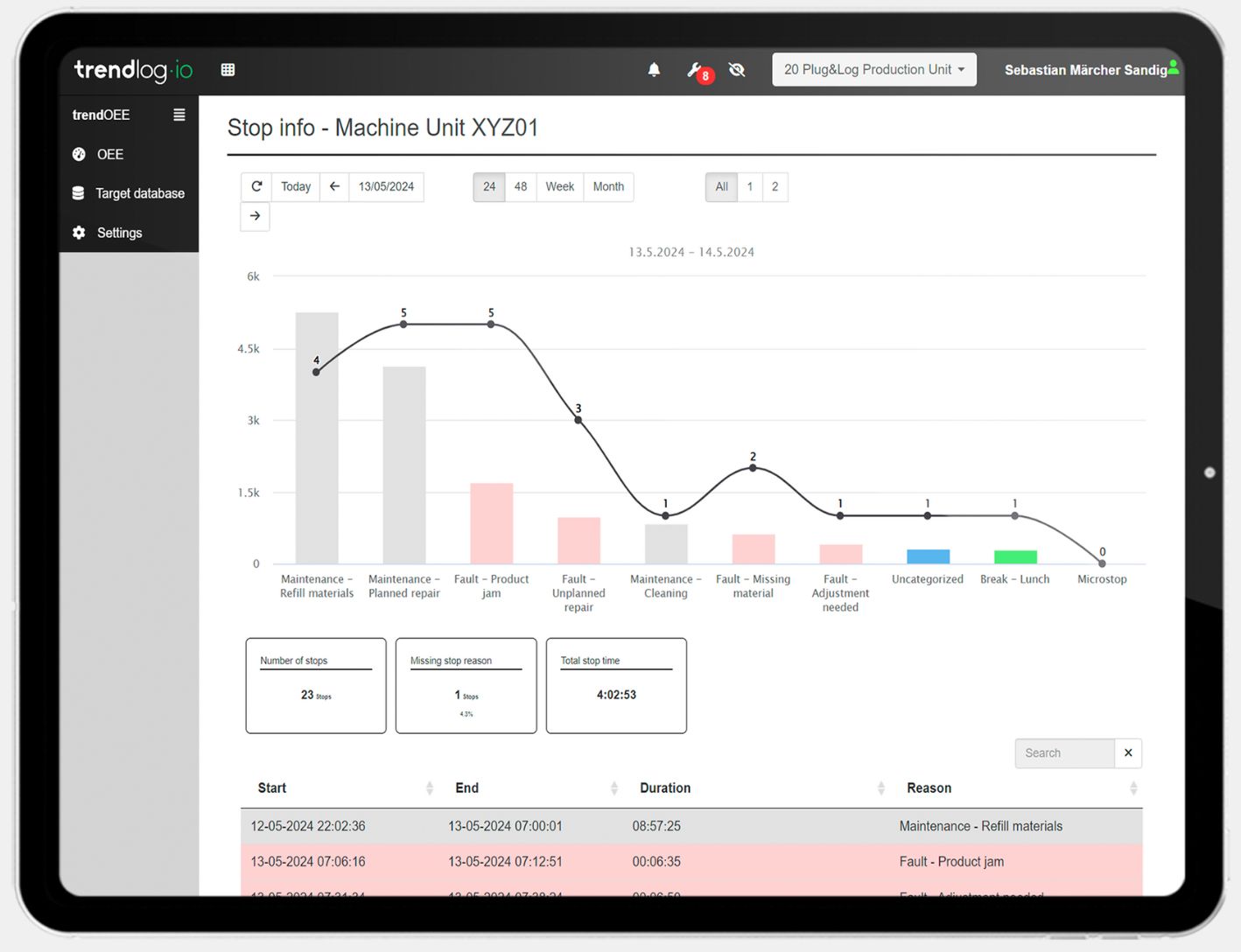1241x952 pixels.
Task: Select shift 2 filter button
Action: point(775,186)
